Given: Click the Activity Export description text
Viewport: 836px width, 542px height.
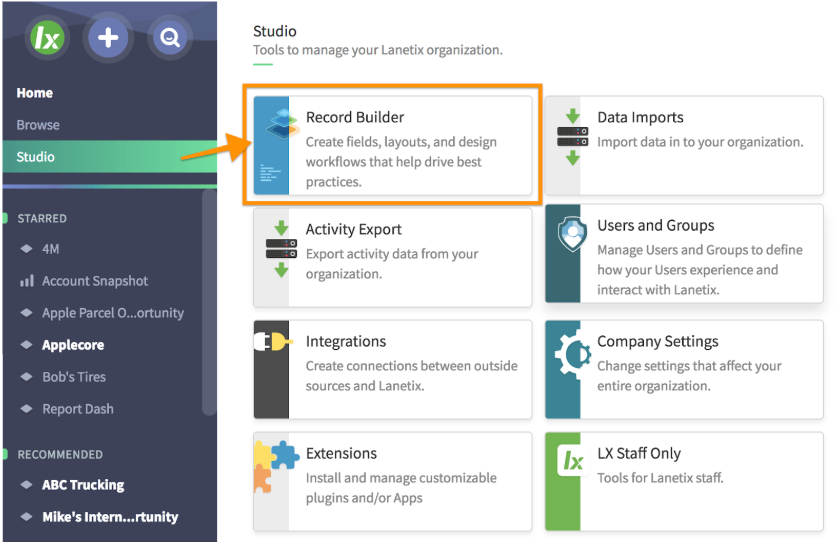Looking at the screenshot, I should (x=392, y=264).
